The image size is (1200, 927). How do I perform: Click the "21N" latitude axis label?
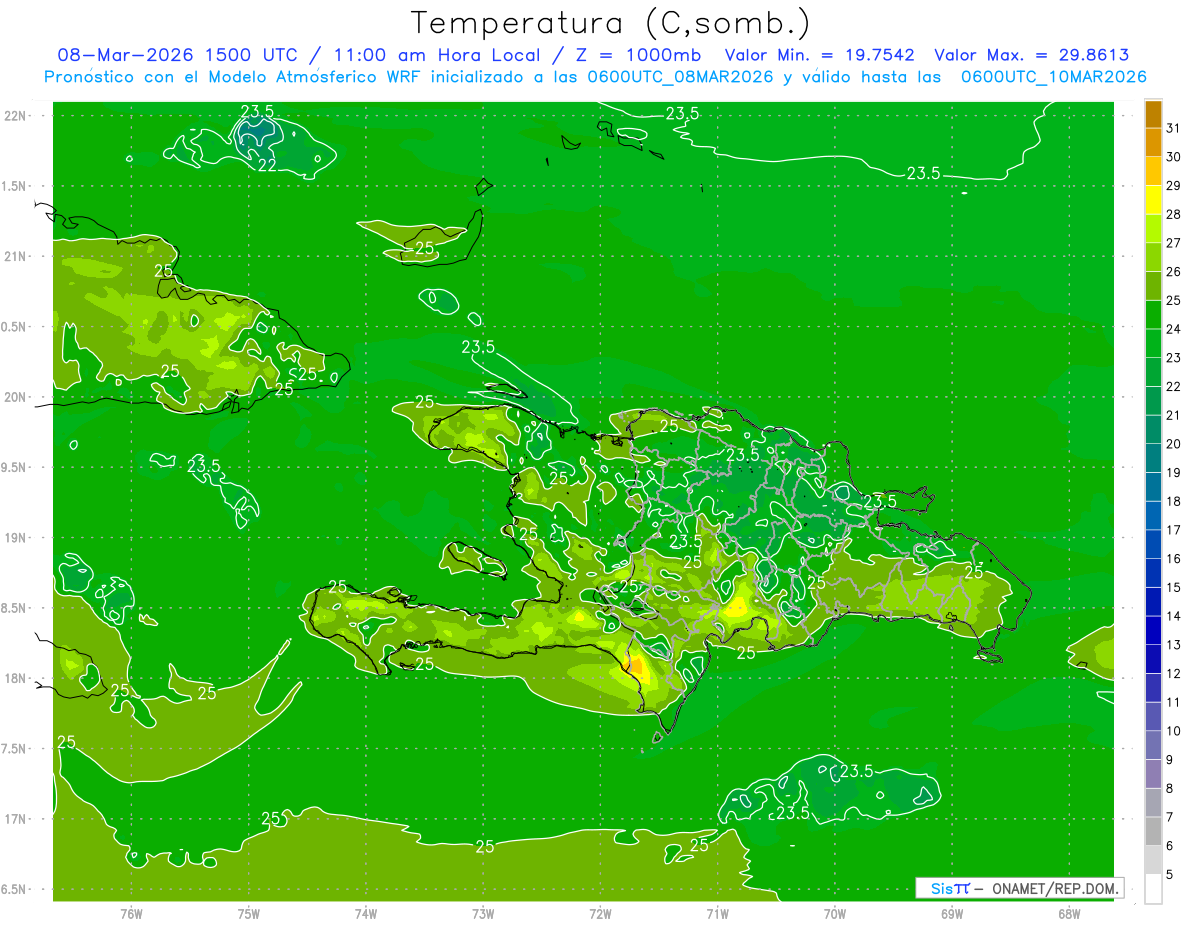(16, 256)
